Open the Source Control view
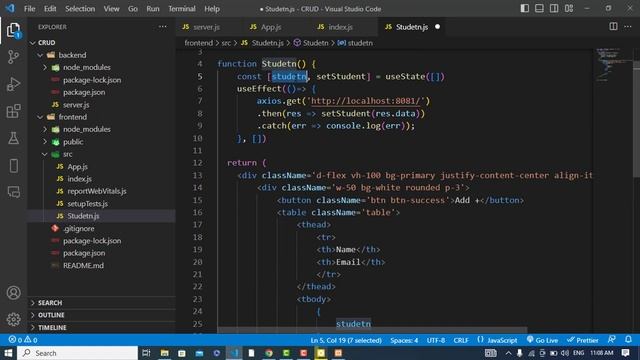This screenshot has width=640, height=360. click(x=13, y=57)
